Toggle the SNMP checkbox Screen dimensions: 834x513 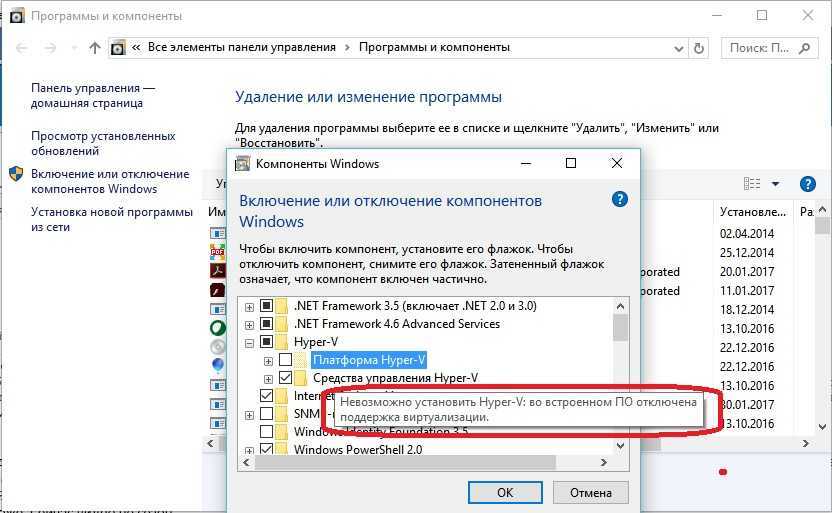pyautogui.click(x=266, y=413)
